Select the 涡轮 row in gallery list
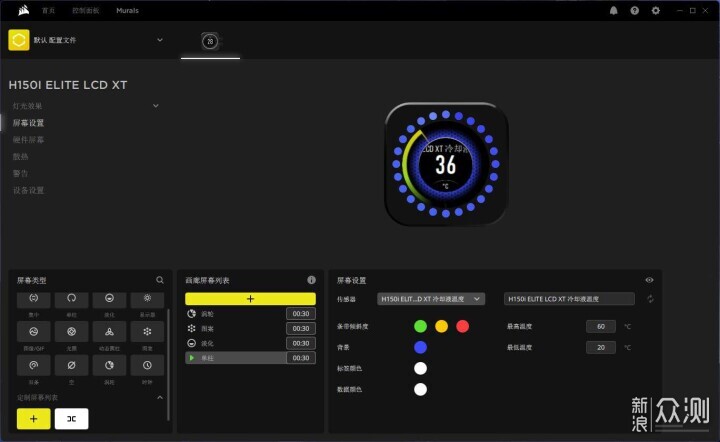 pyautogui.click(x=235, y=314)
